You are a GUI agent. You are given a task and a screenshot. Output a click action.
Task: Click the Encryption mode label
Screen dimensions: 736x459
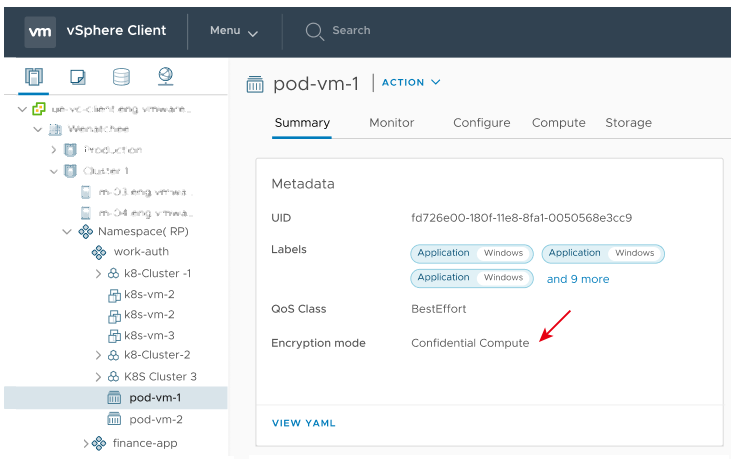(x=318, y=343)
